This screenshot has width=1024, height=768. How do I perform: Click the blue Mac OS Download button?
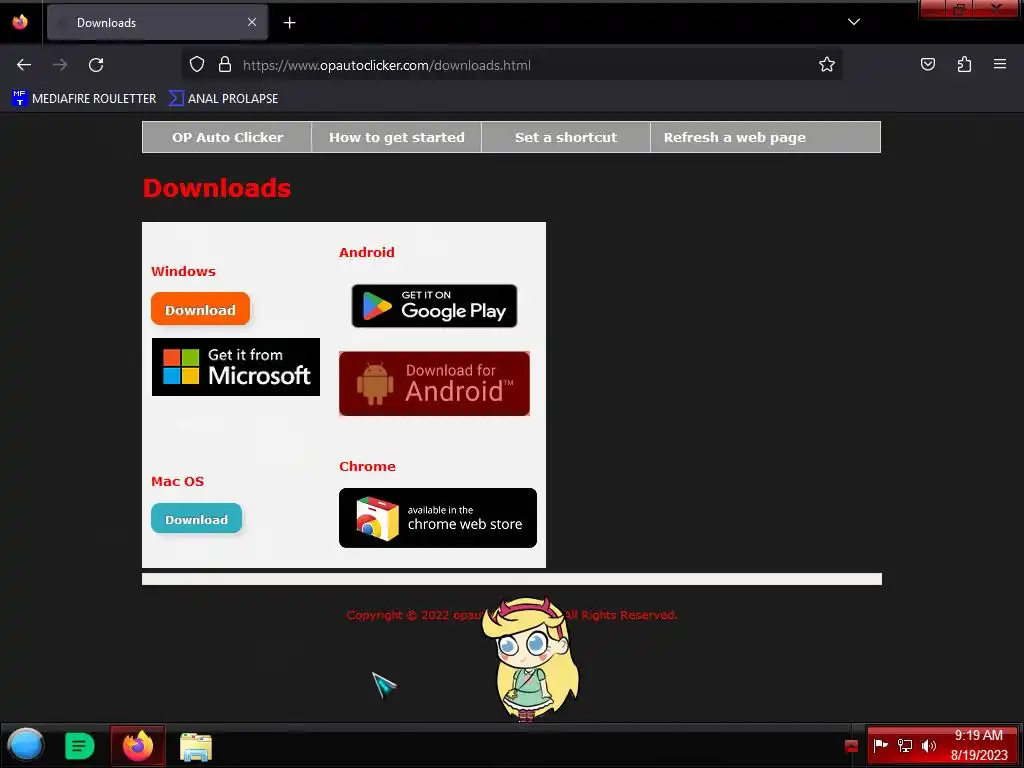coord(197,519)
